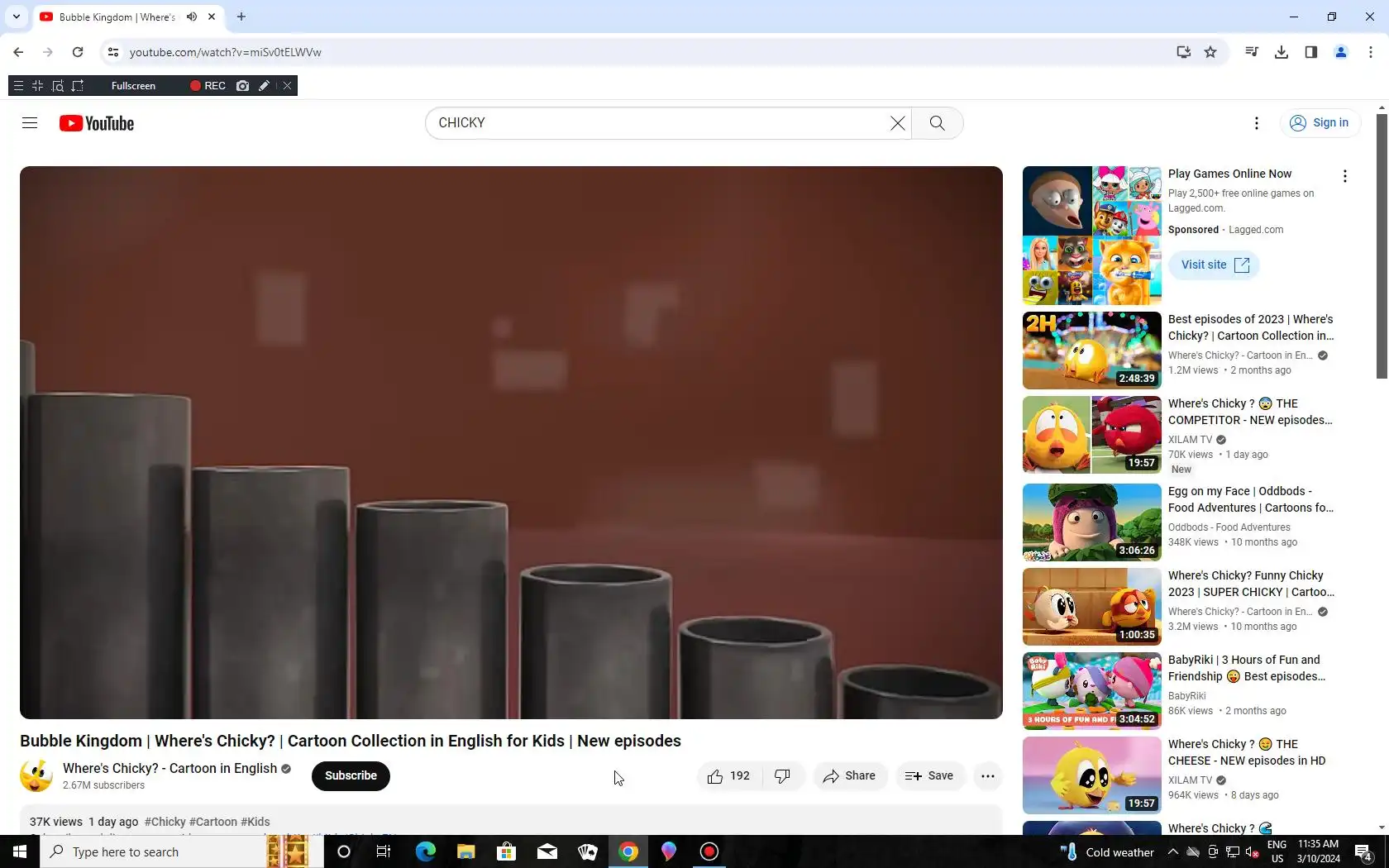Open Chrome three-dot menu

click(1371, 52)
